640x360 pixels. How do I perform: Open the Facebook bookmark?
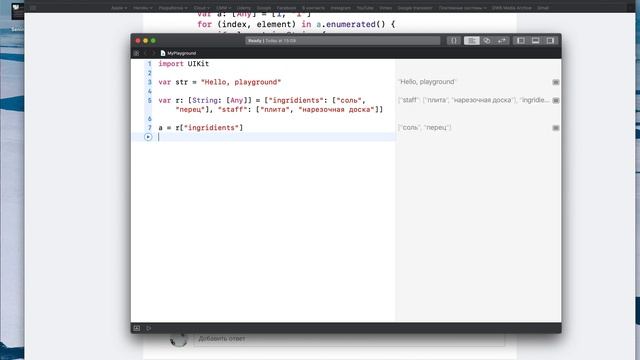point(286,8)
